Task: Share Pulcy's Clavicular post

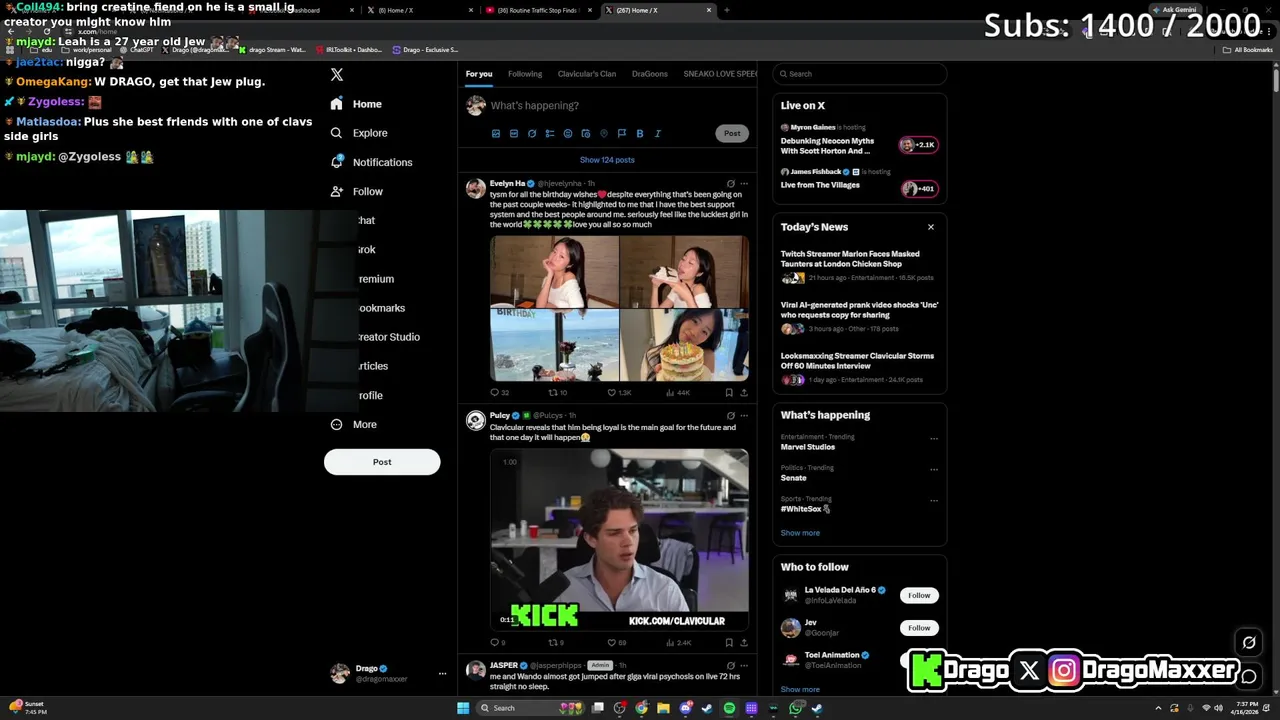Action: pos(743,643)
